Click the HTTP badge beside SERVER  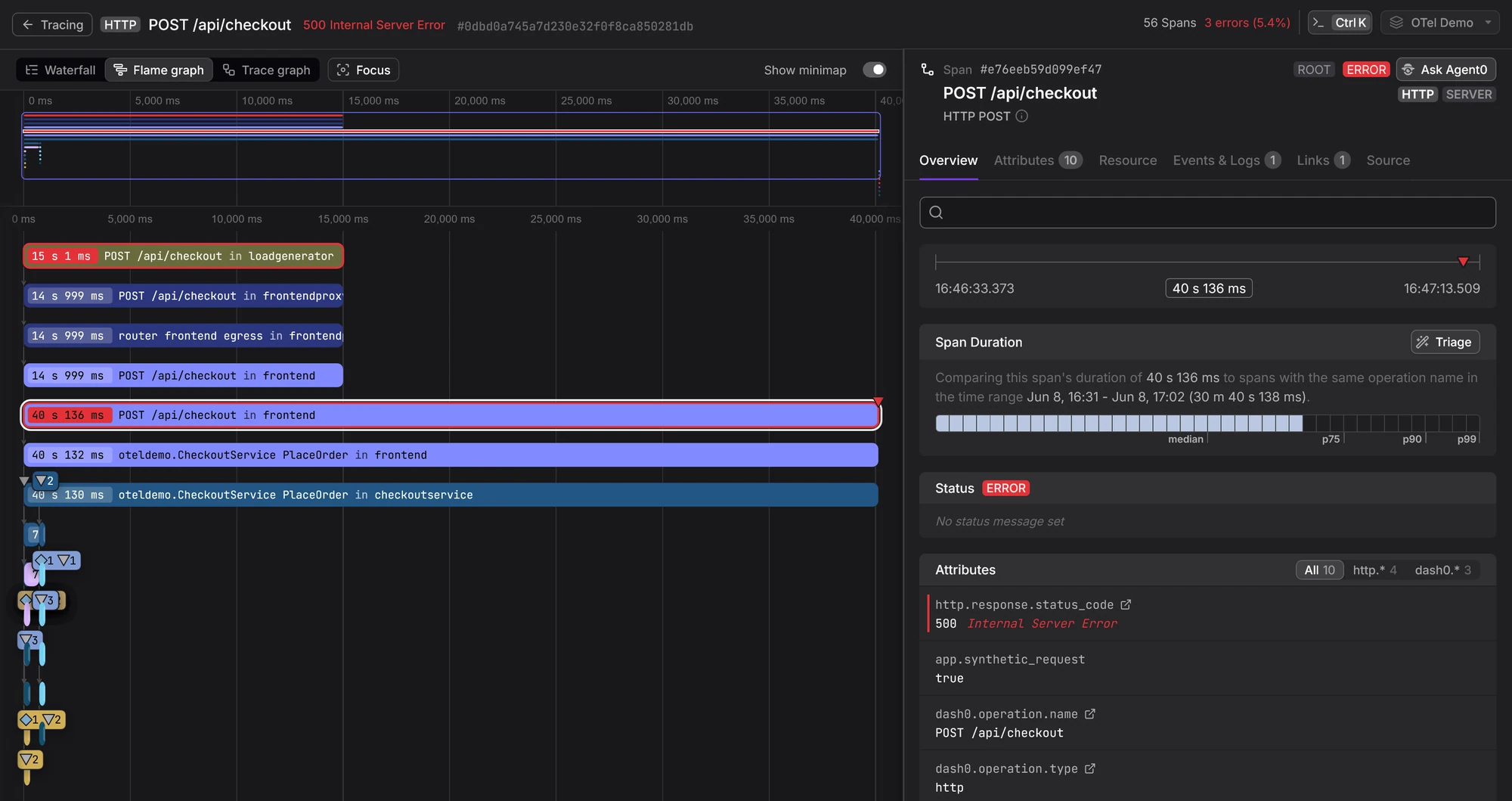(1417, 95)
